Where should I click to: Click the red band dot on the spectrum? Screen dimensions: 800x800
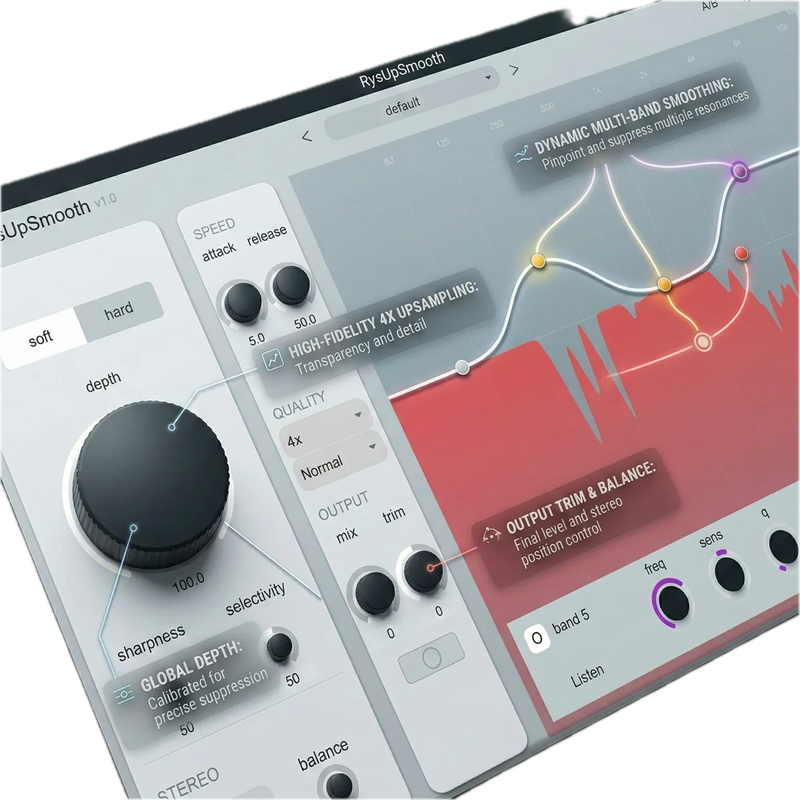pos(741,254)
